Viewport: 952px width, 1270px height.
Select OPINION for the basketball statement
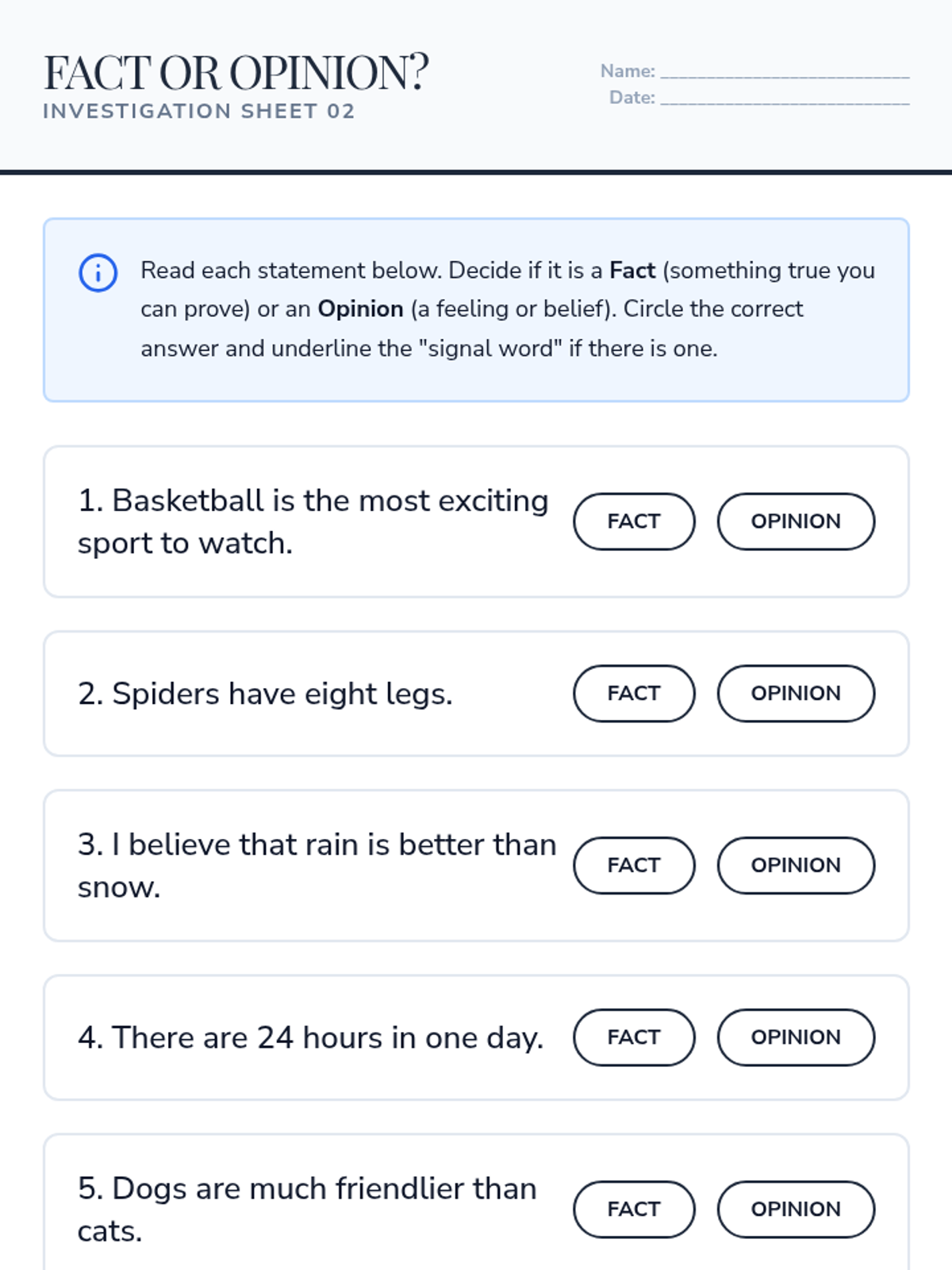point(796,521)
